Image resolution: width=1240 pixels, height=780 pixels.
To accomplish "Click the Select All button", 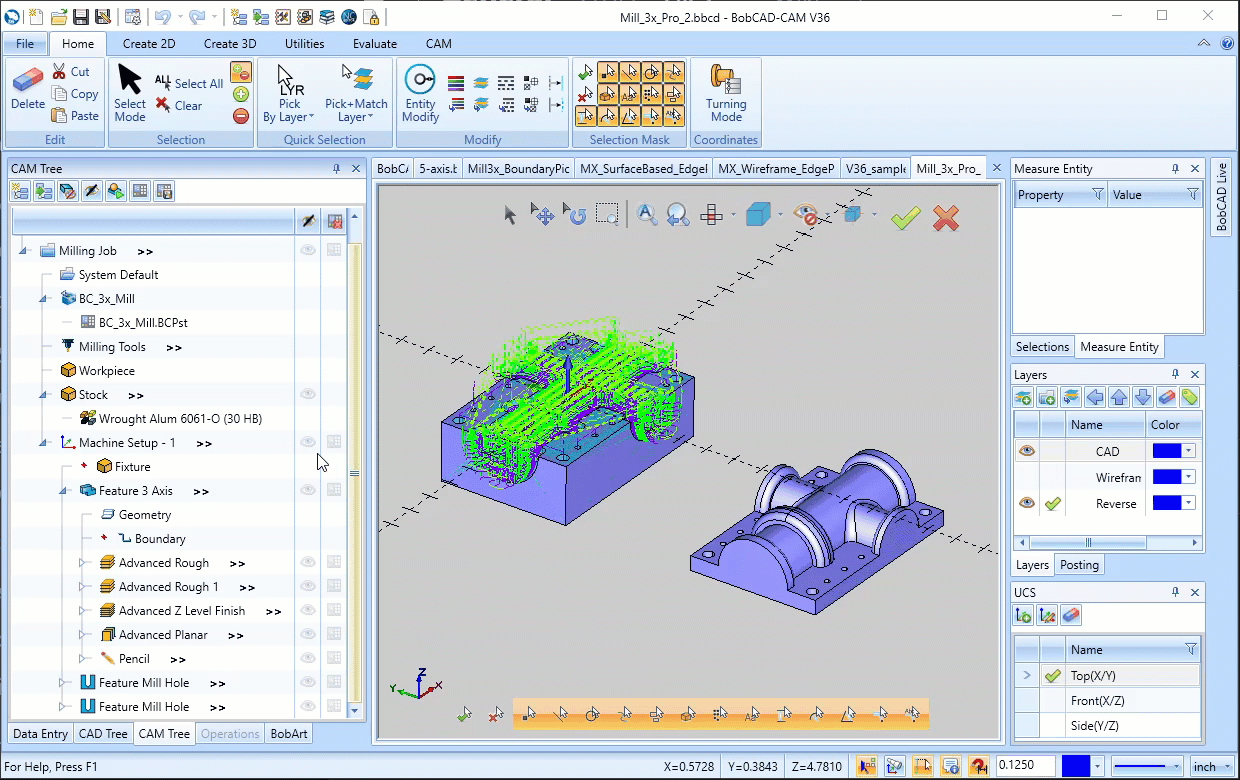I will tap(189, 83).
